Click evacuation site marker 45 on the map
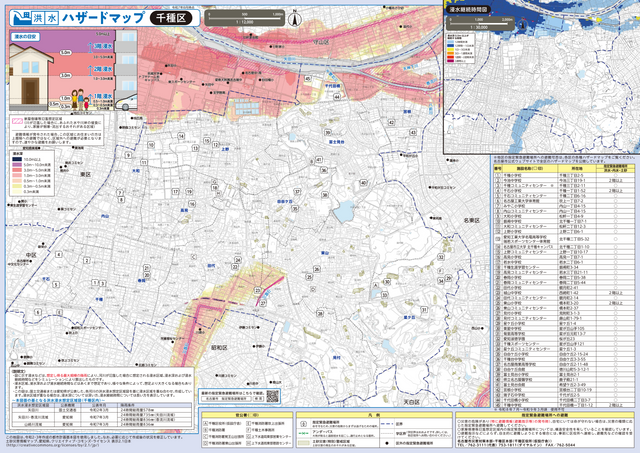 coord(308,79)
